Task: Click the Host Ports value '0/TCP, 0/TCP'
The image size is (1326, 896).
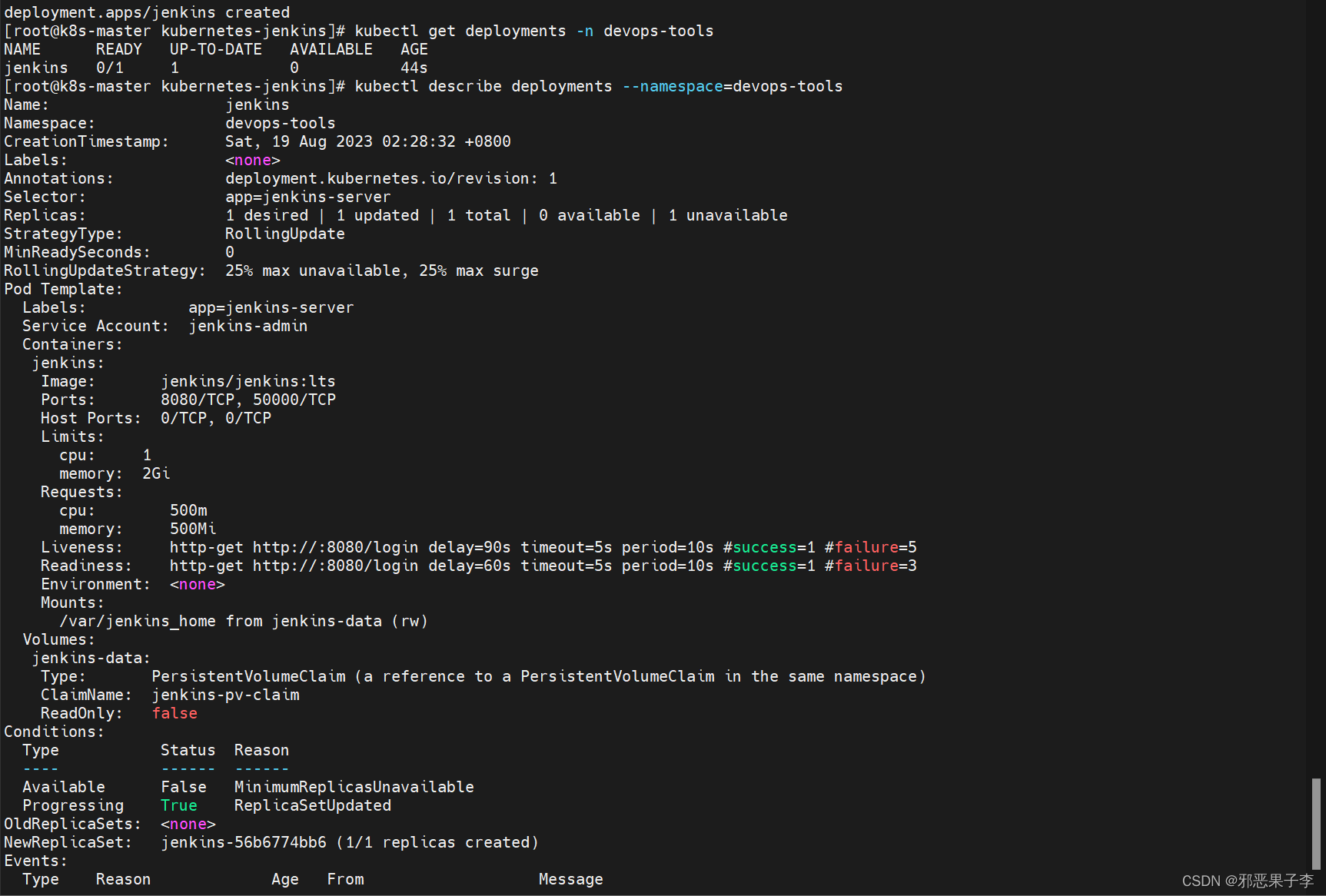Action: tap(216, 418)
